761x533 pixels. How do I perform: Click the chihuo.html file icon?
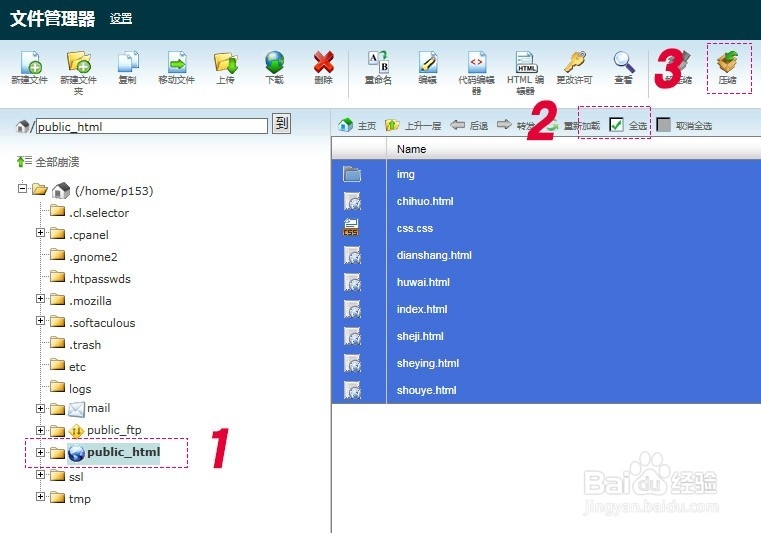click(x=352, y=201)
